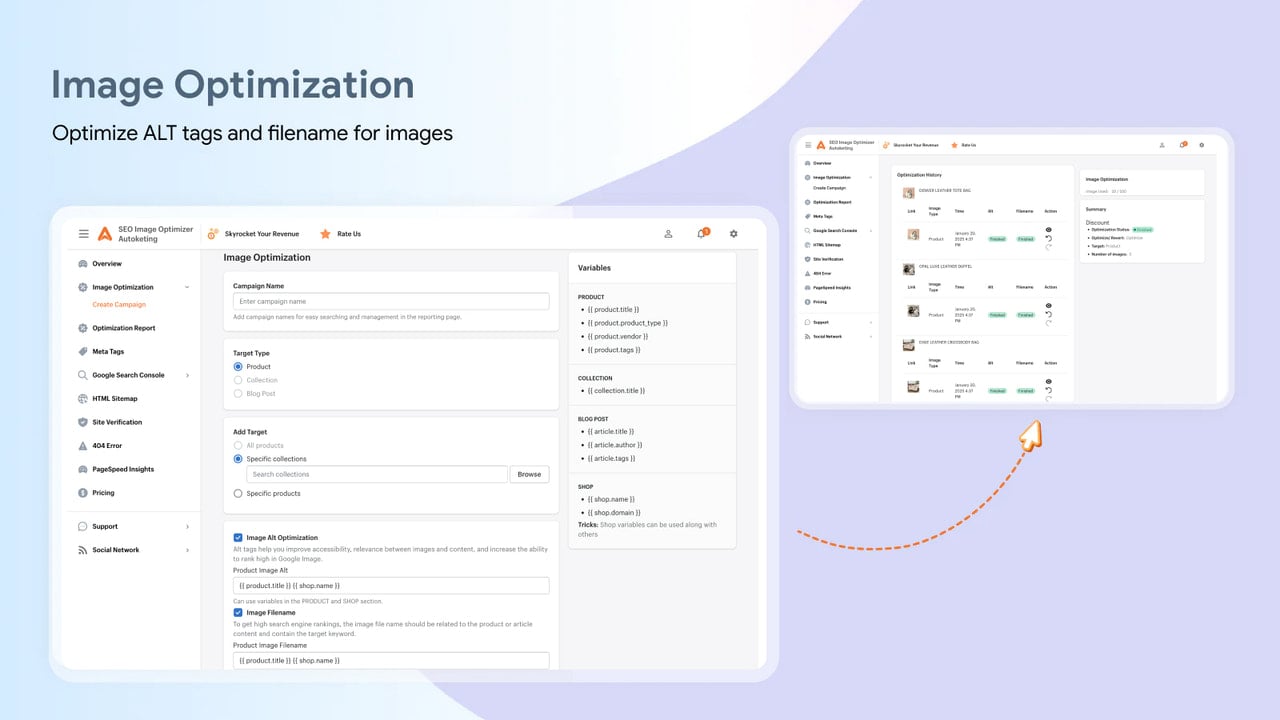Collapse Image Optimization menu in Create Campaign sidebar
Image resolution: width=1280 pixels, height=720 pixels.
(x=187, y=287)
